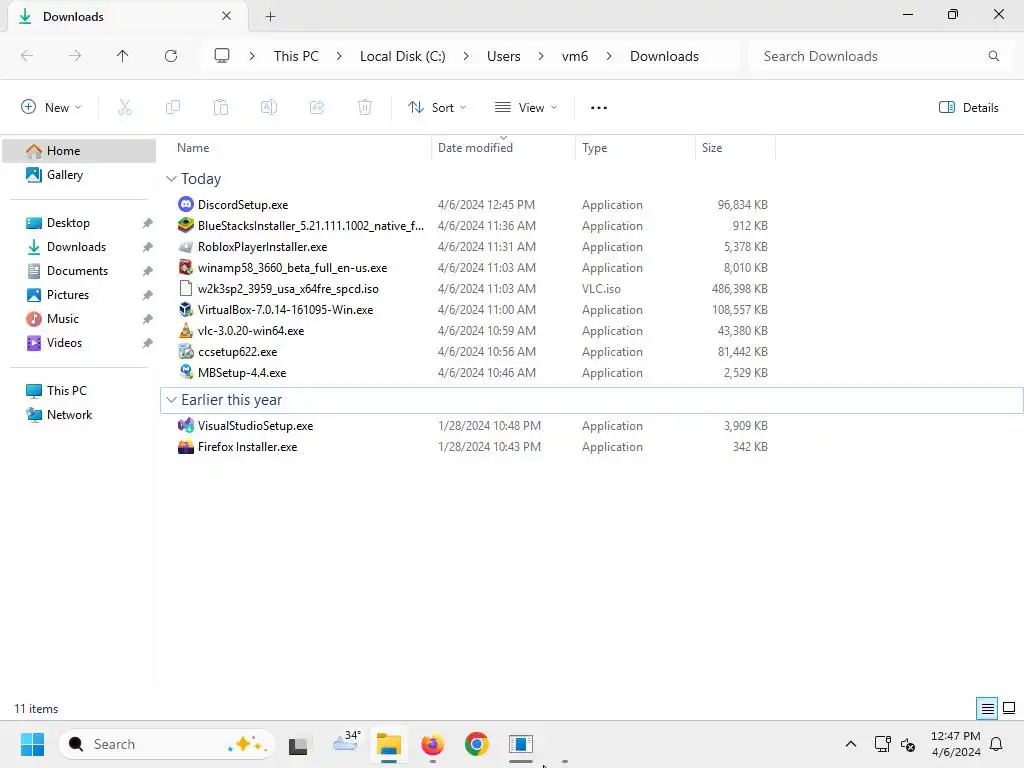This screenshot has height=768, width=1024.
Task: Expand chevron after This PC in breadcrumb
Action: pyautogui.click(x=339, y=56)
